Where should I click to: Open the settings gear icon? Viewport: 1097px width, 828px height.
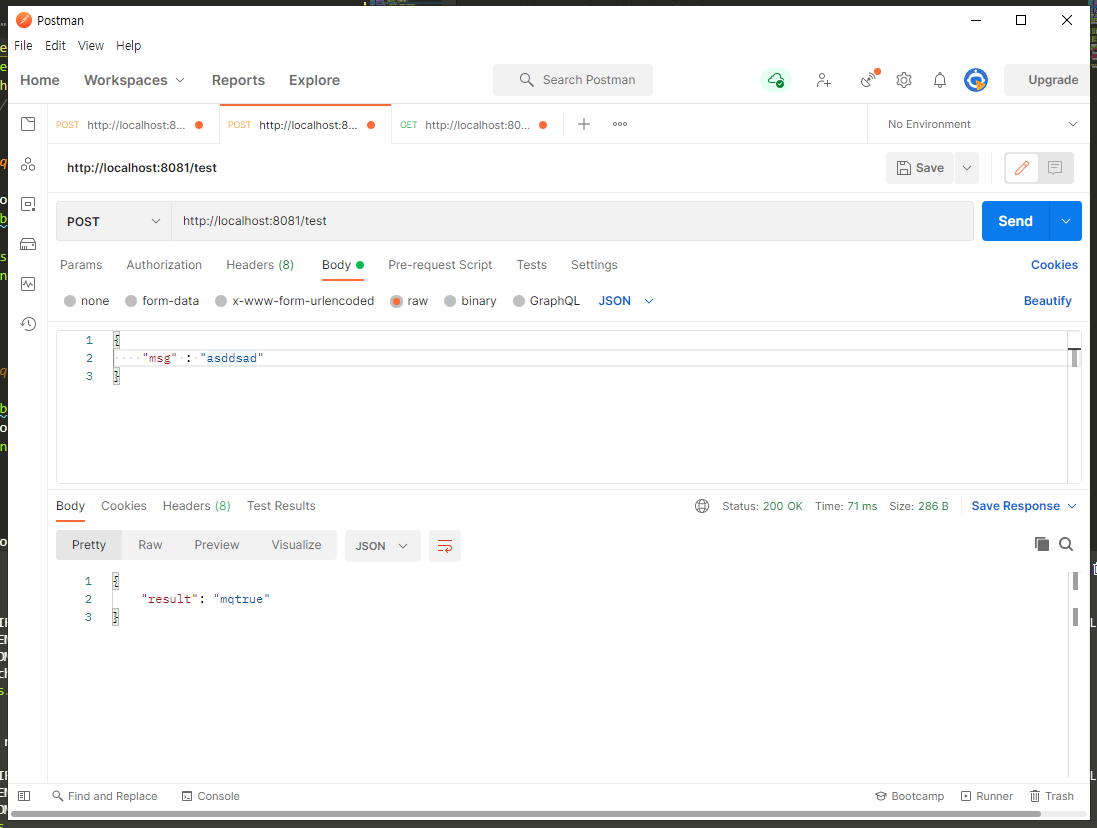(x=904, y=80)
